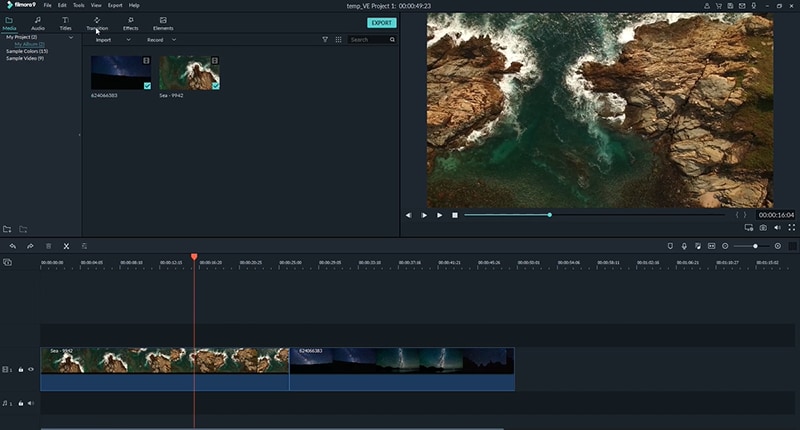Click the checkmark on Sea - 9942 thumbnail
The height and width of the screenshot is (430, 800).
point(216,86)
